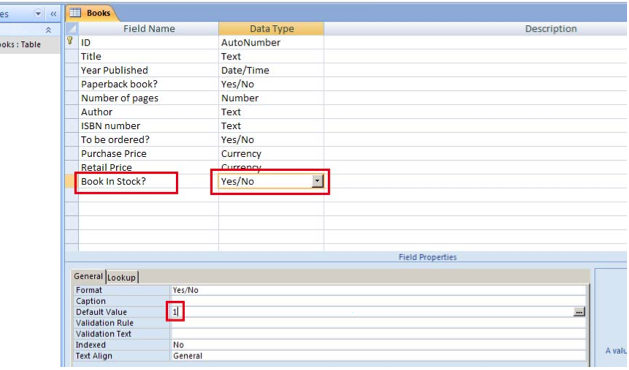Image resolution: width=629 pixels, height=370 pixels.
Task: Click Text data type for ISBN number
Action: pos(271,126)
